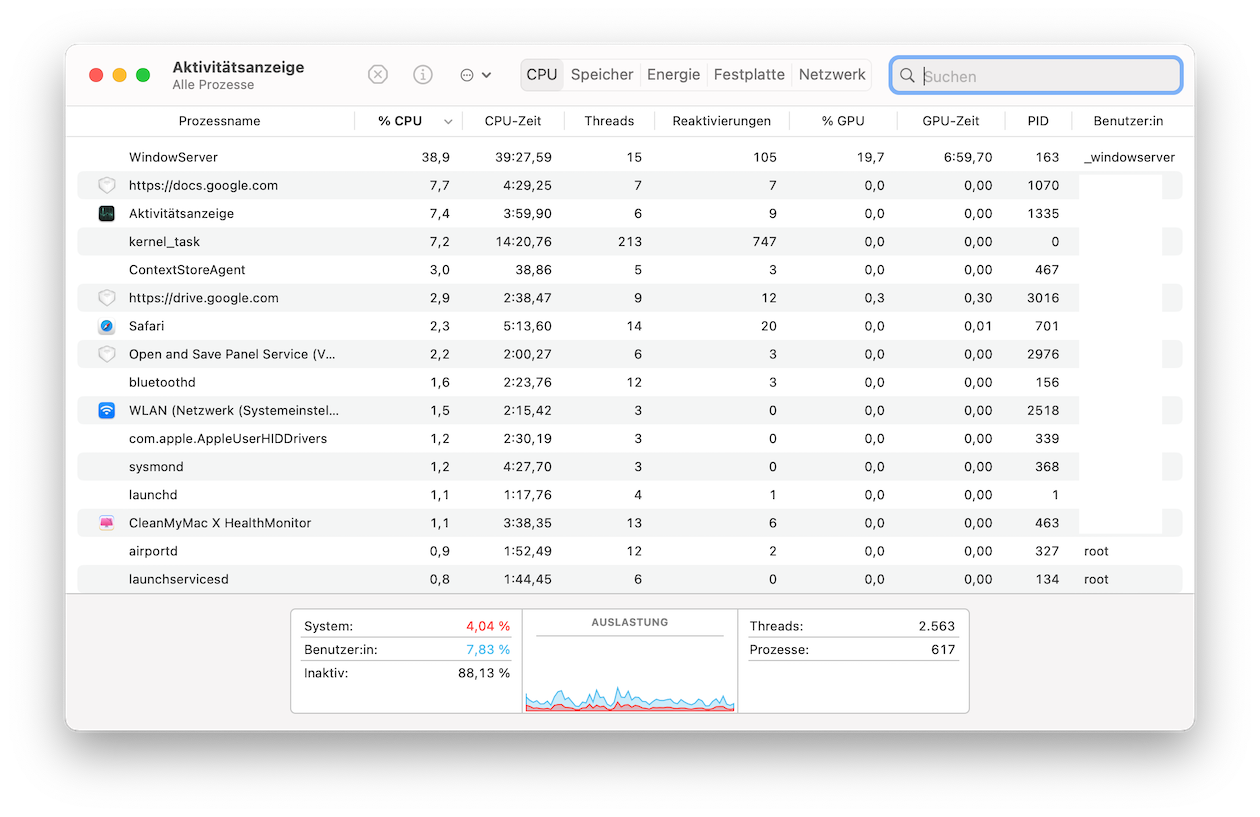The width and height of the screenshot is (1260, 817).
Task: Sort by Threads column header
Action: [609, 121]
